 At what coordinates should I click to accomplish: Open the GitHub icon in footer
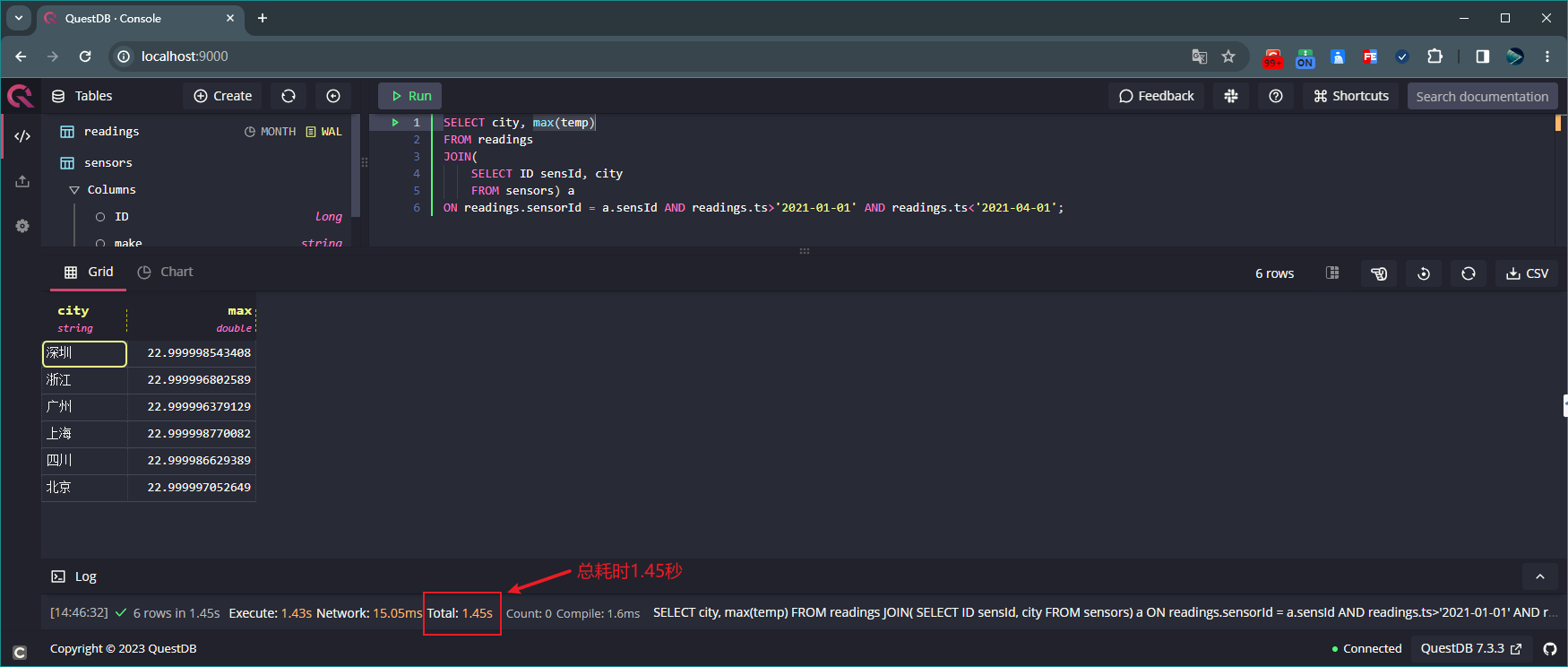(x=1549, y=648)
